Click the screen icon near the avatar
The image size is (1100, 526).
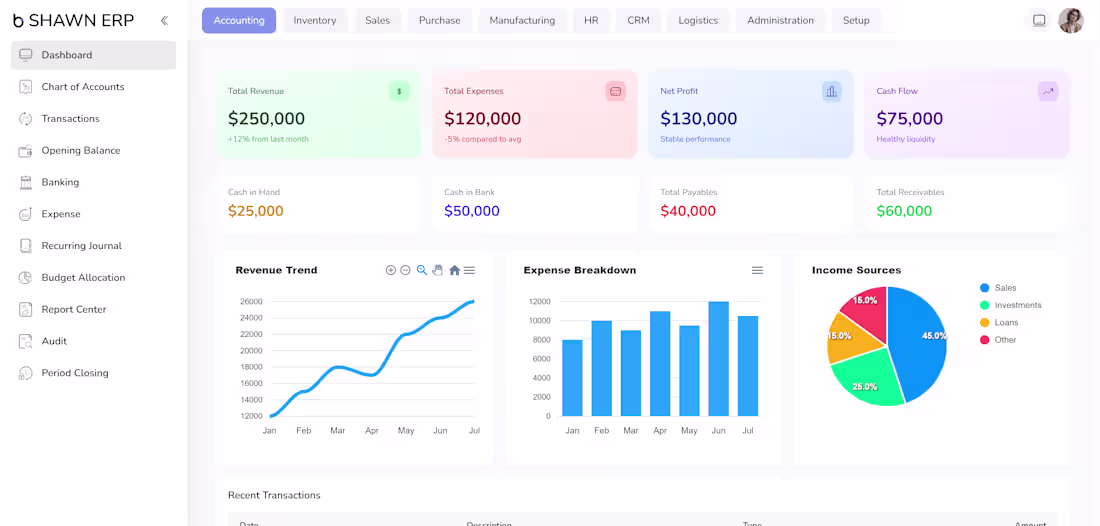1040,20
